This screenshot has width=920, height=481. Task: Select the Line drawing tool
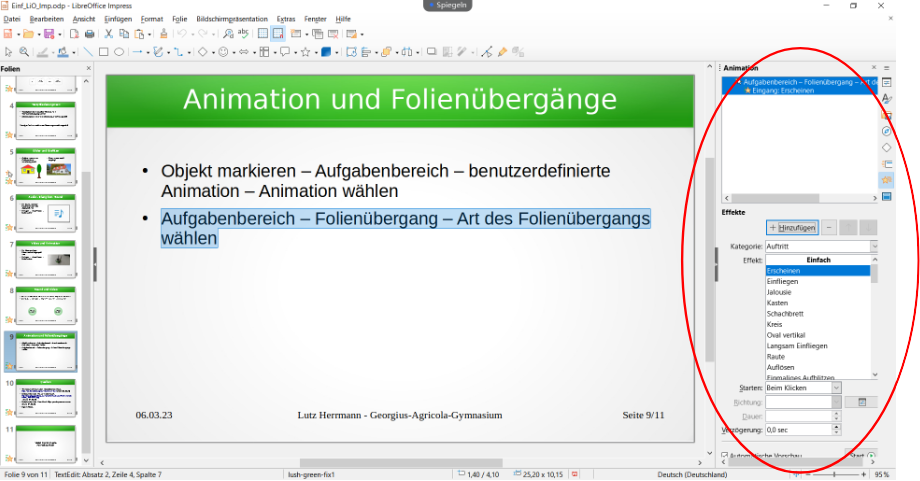[x=87, y=51]
